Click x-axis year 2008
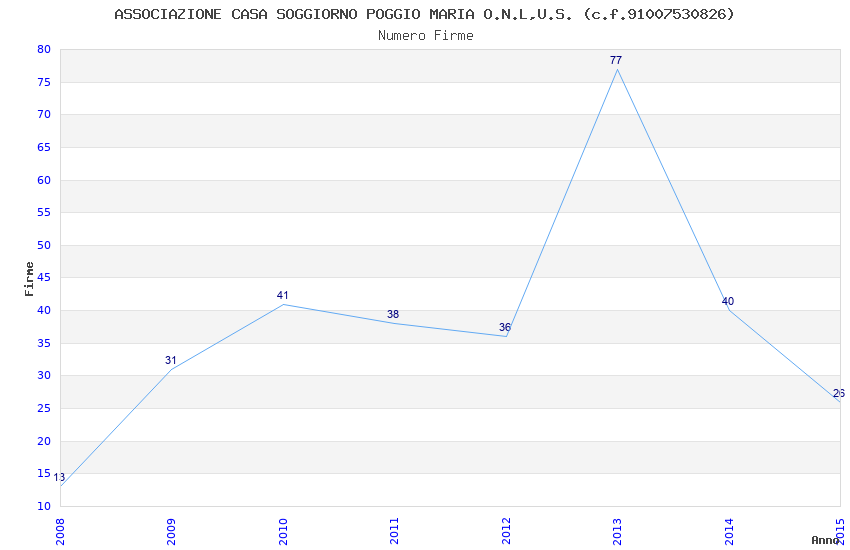Image resolution: width=850 pixels, height=550 pixels. pos(60,531)
